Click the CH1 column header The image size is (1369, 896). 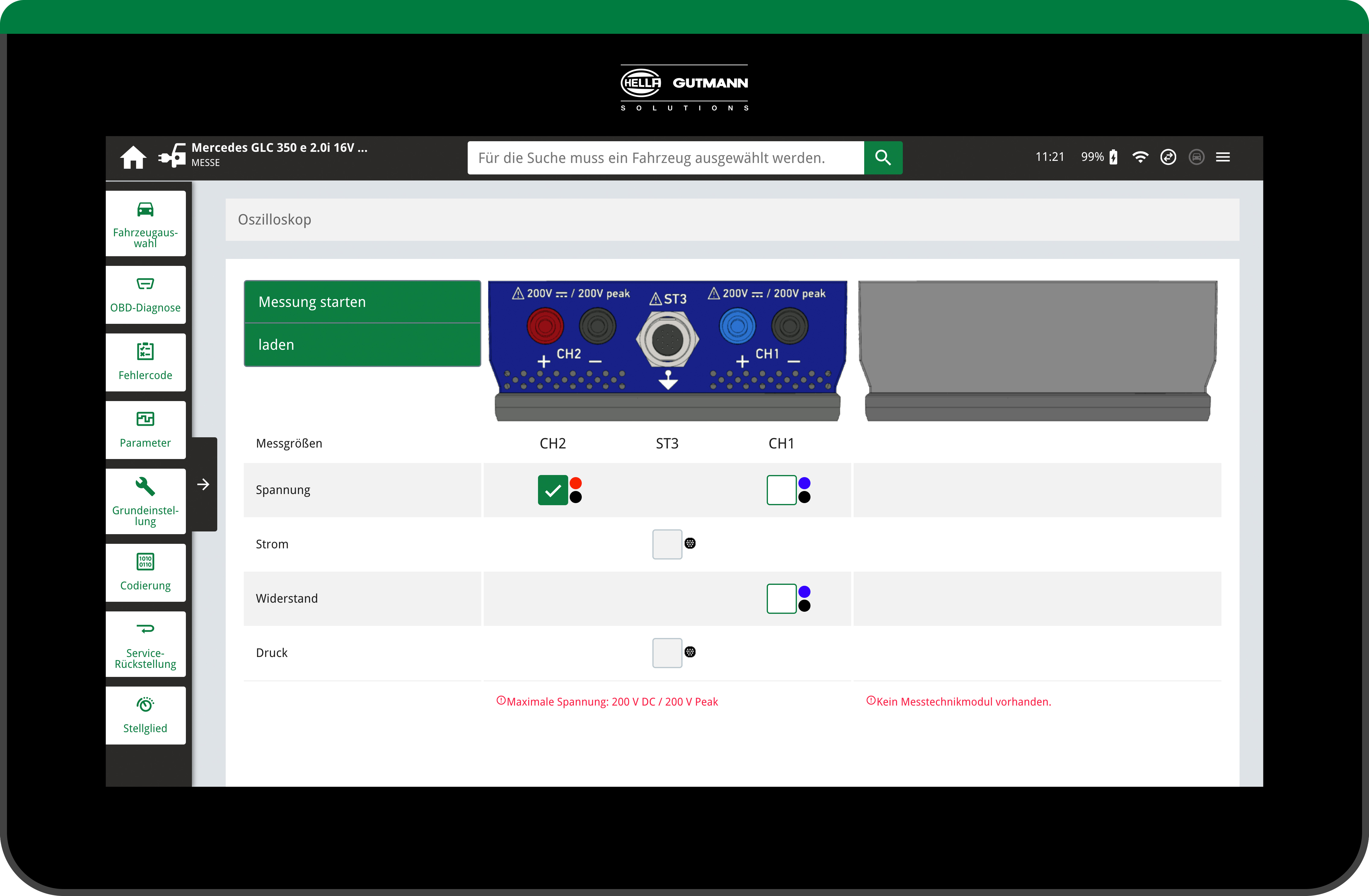(x=781, y=444)
